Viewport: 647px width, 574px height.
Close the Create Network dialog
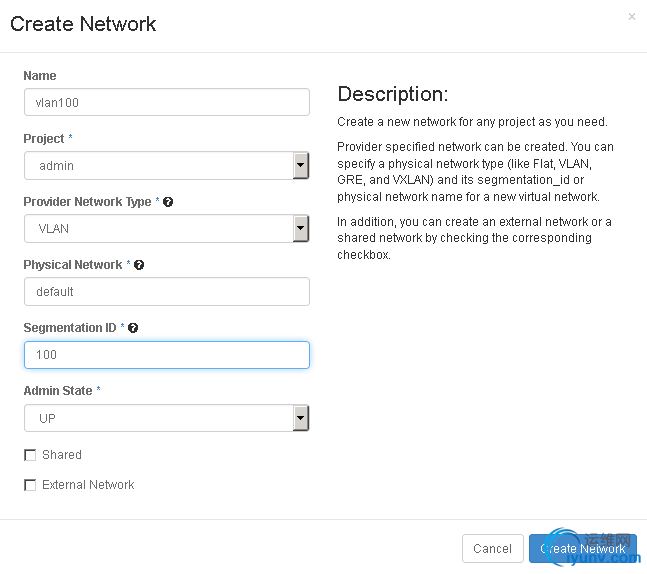[631, 17]
